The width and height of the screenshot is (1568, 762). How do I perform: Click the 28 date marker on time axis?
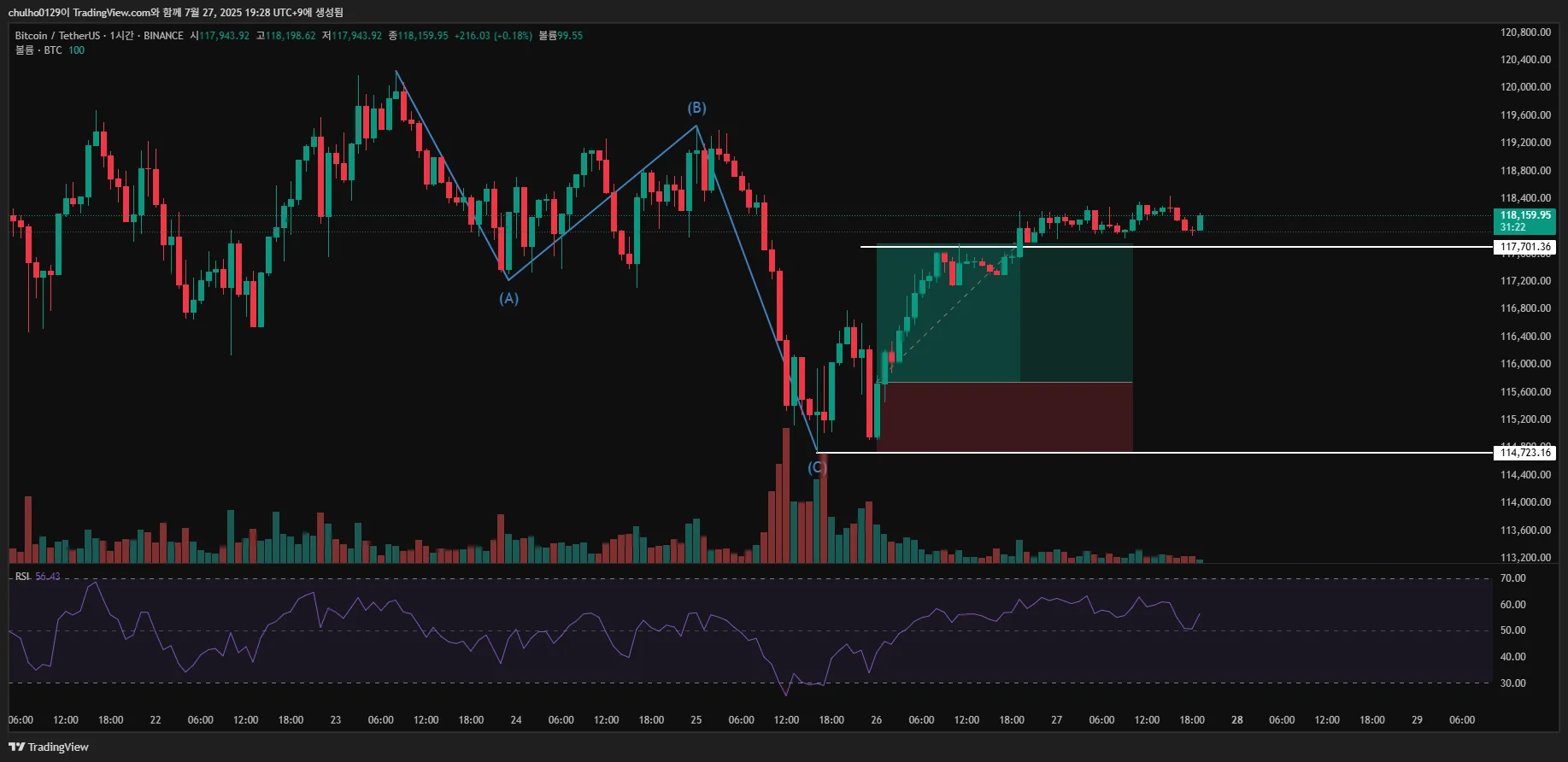click(x=1236, y=720)
